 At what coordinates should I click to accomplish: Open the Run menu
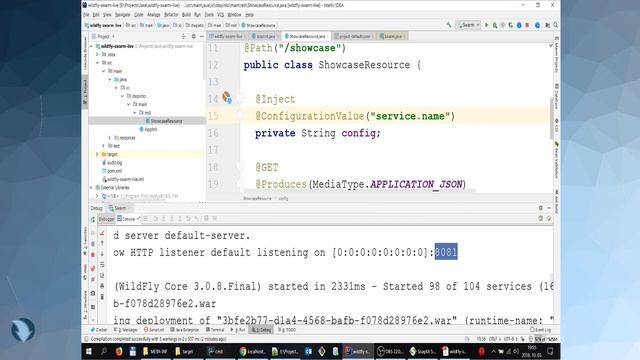(x=198, y=15)
